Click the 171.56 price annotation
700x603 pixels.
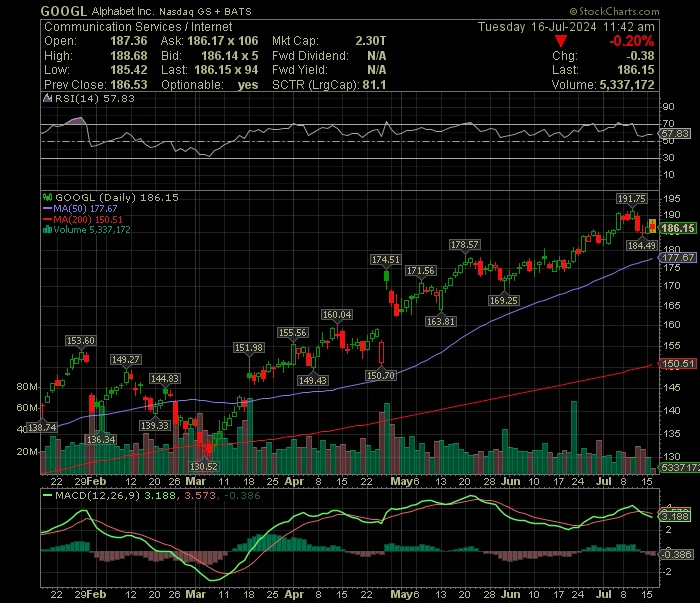pyautogui.click(x=421, y=270)
